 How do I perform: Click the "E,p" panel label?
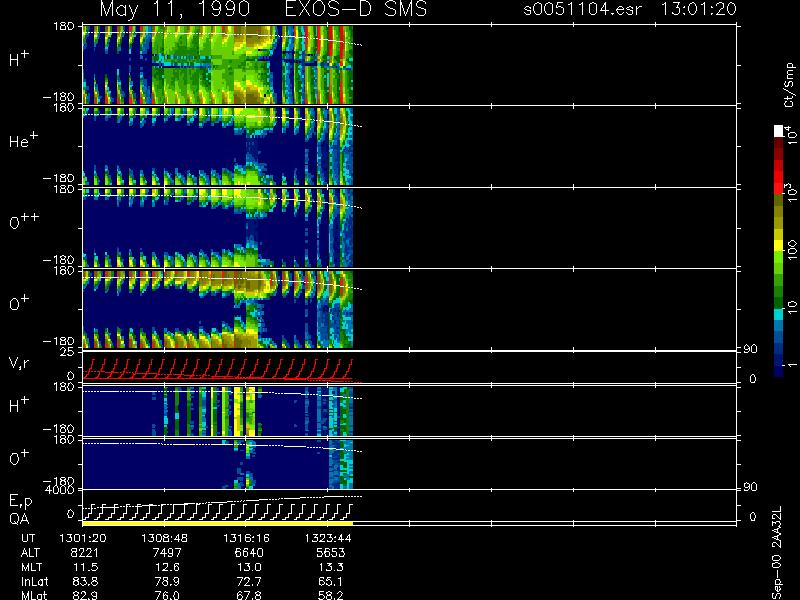click(20, 501)
